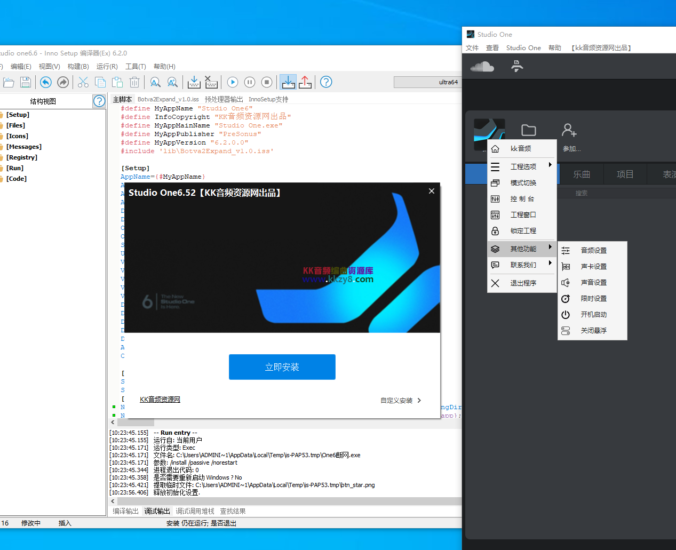Click the Help question mark in toolbar

coord(326,82)
